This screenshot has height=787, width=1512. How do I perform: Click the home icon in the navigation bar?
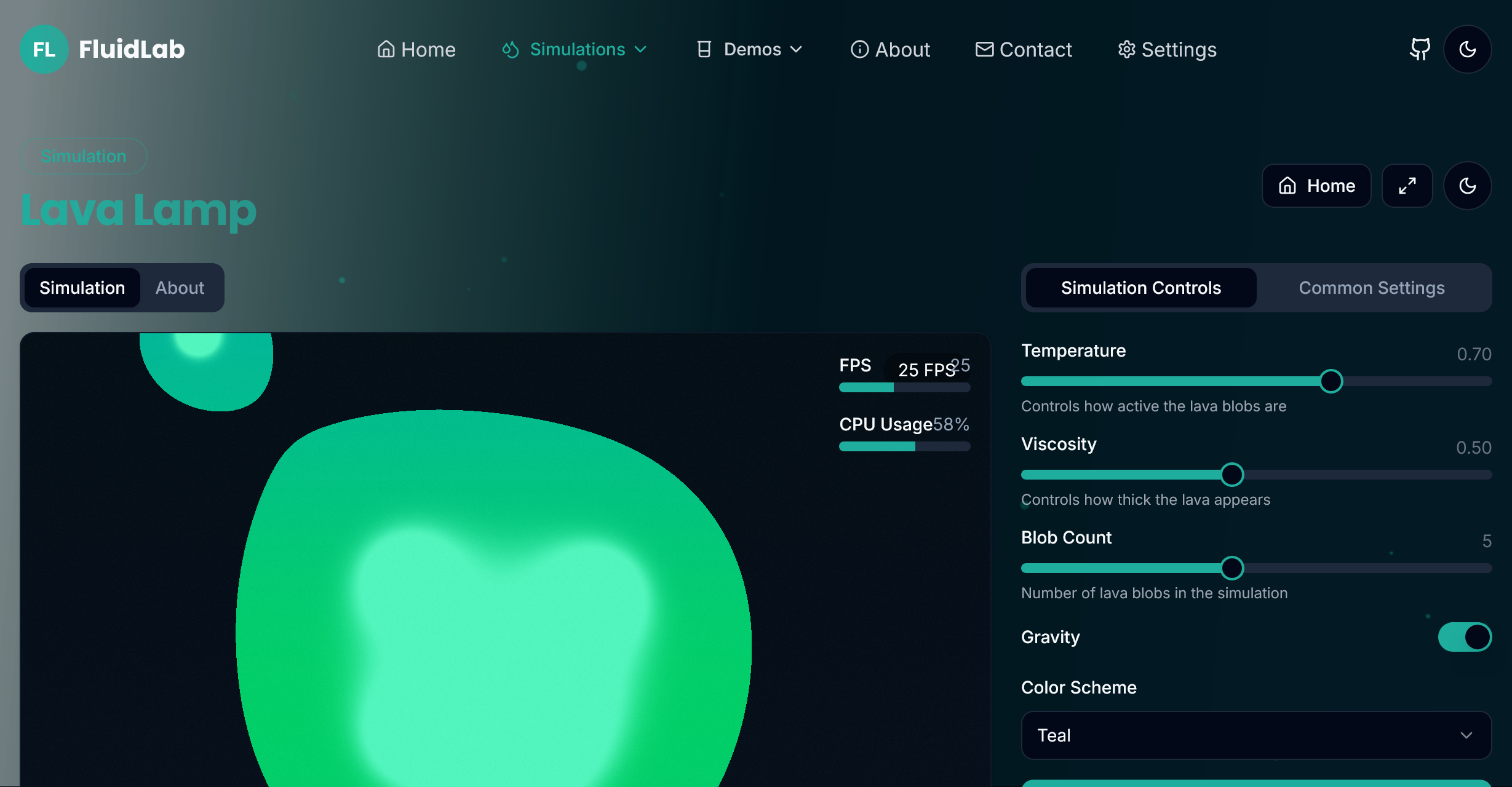click(x=386, y=49)
